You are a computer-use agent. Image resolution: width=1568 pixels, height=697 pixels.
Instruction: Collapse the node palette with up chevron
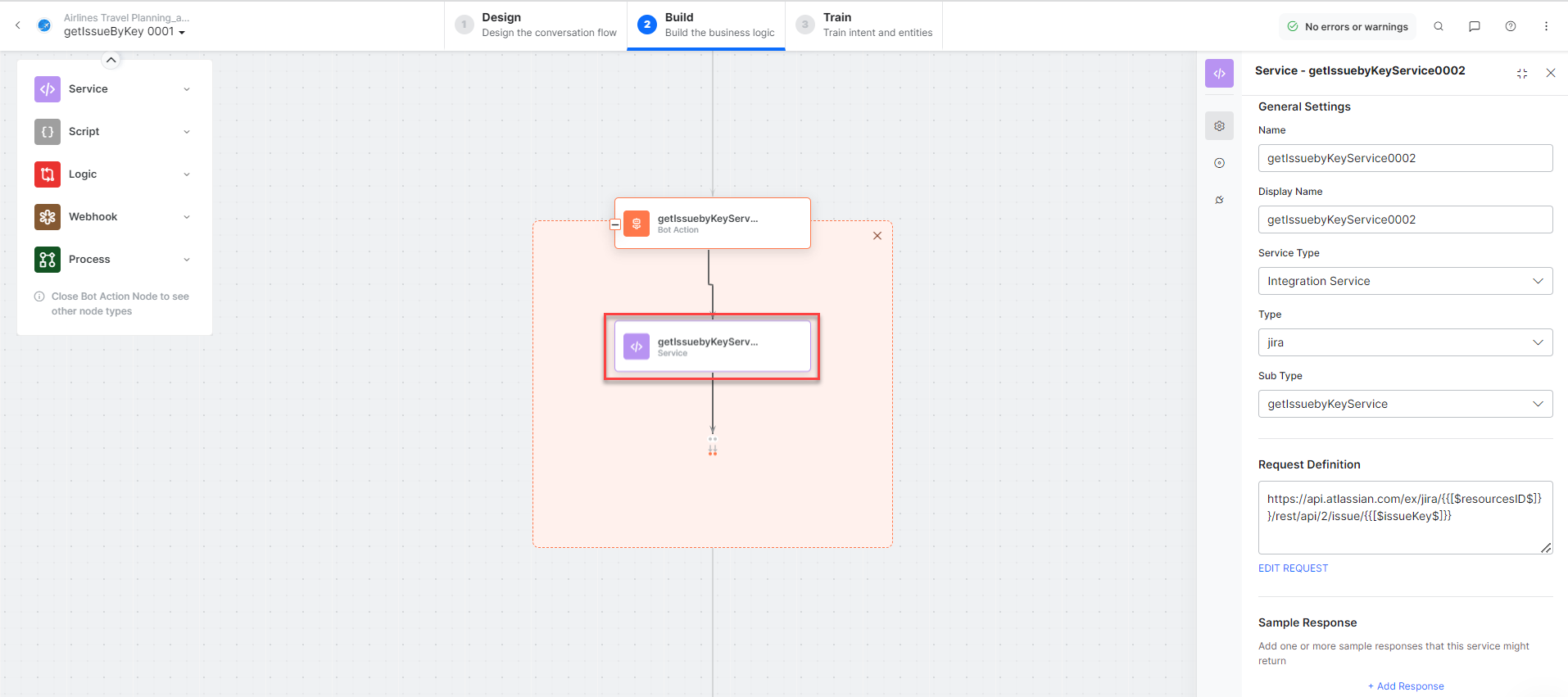point(111,60)
